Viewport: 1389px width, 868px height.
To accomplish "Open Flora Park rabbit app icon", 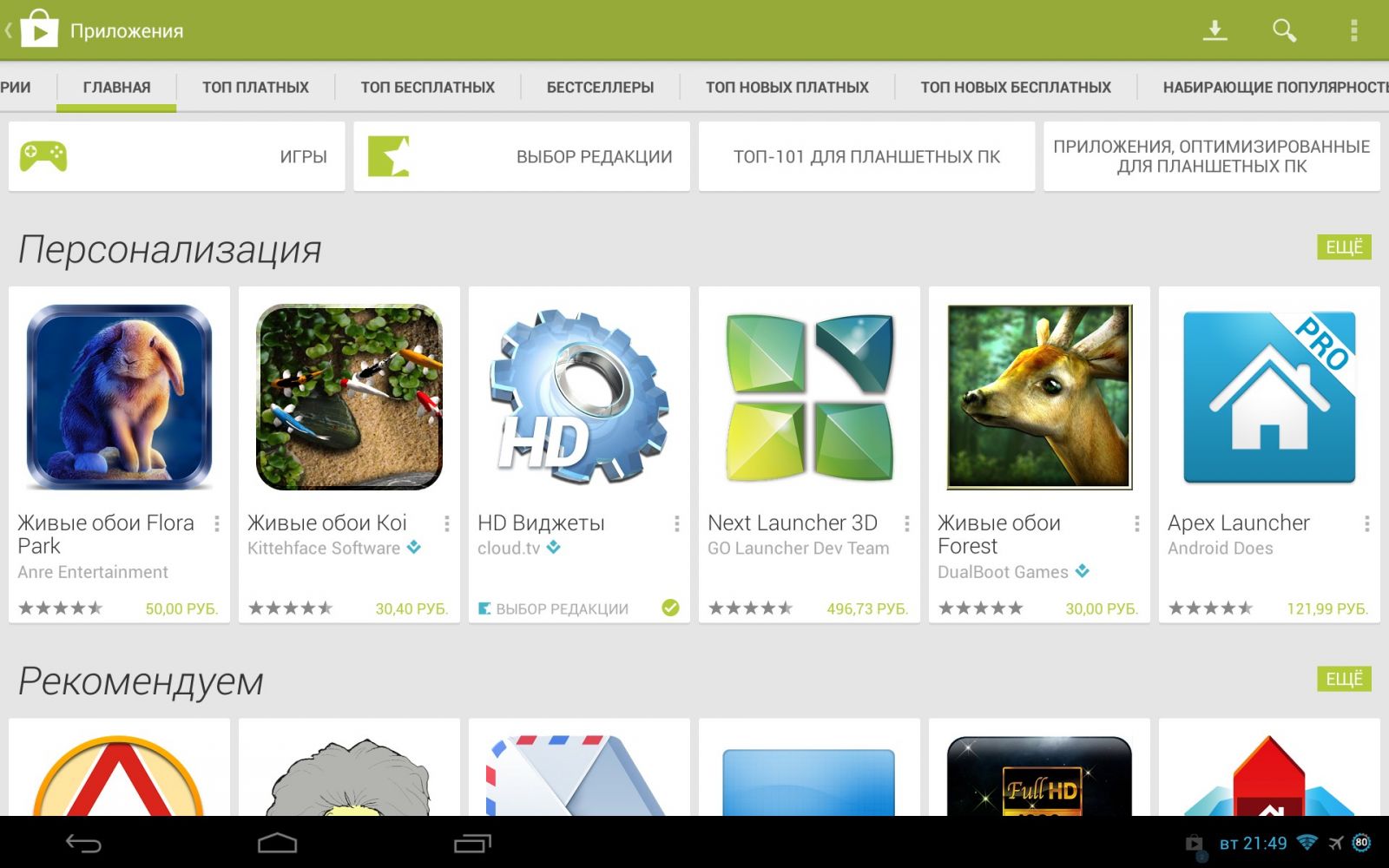I will [119, 397].
